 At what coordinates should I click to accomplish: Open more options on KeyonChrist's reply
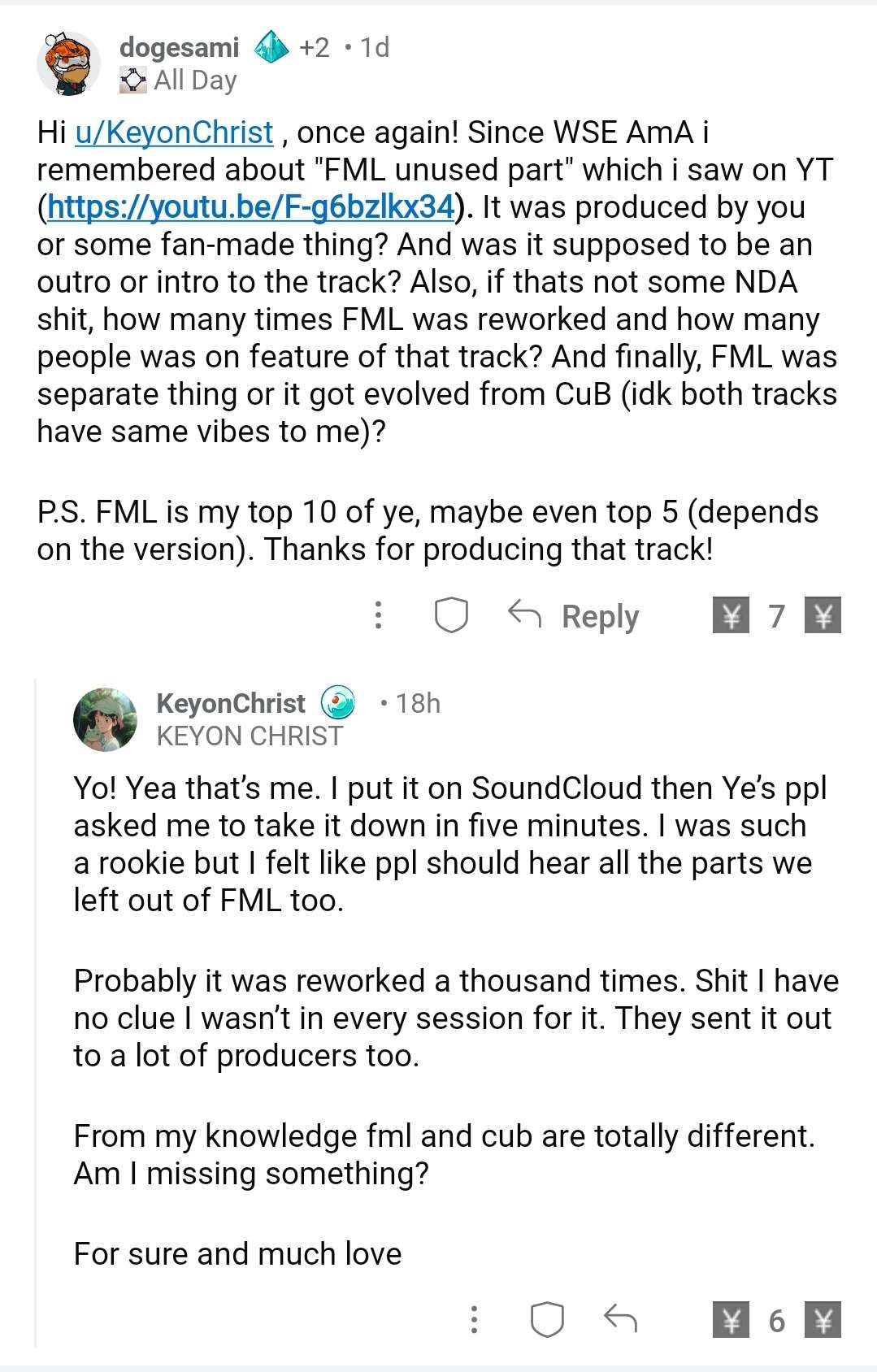click(474, 1319)
